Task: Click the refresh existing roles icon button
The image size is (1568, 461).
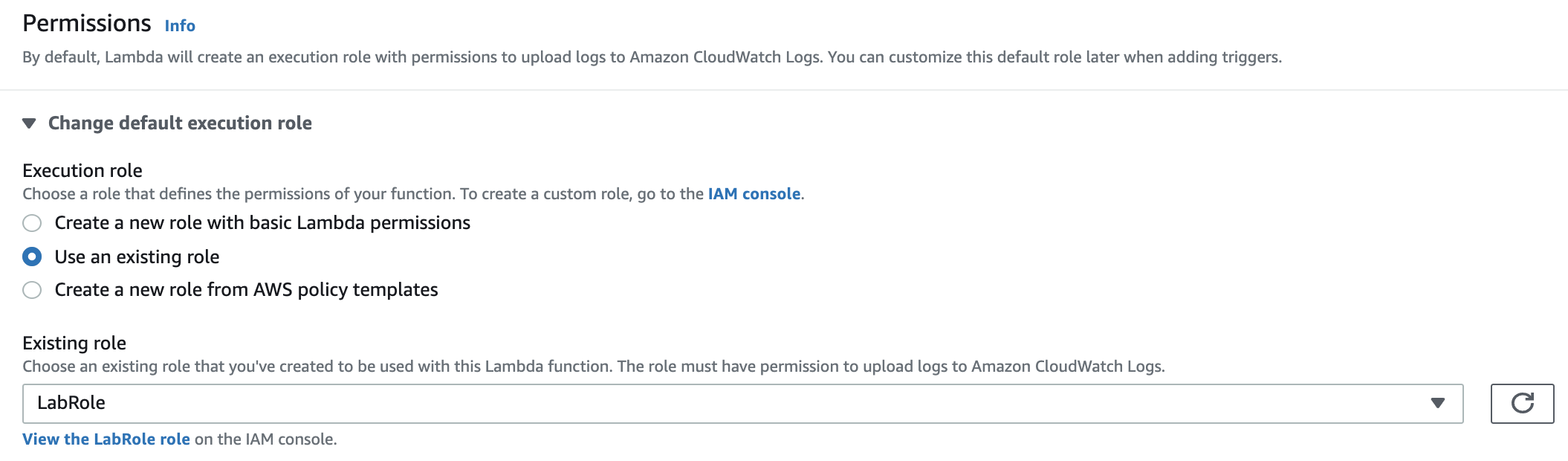Action: pos(1522,403)
